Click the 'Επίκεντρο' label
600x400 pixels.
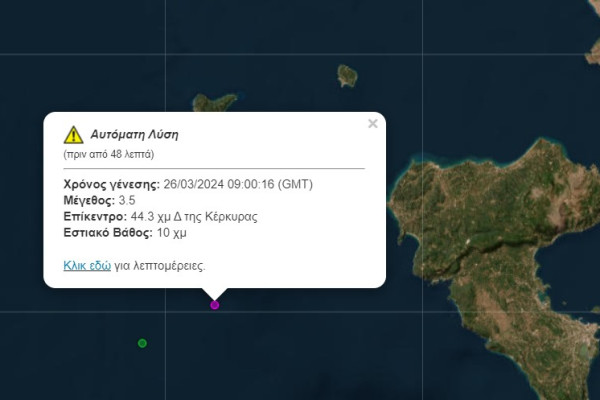tap(94, 217)
